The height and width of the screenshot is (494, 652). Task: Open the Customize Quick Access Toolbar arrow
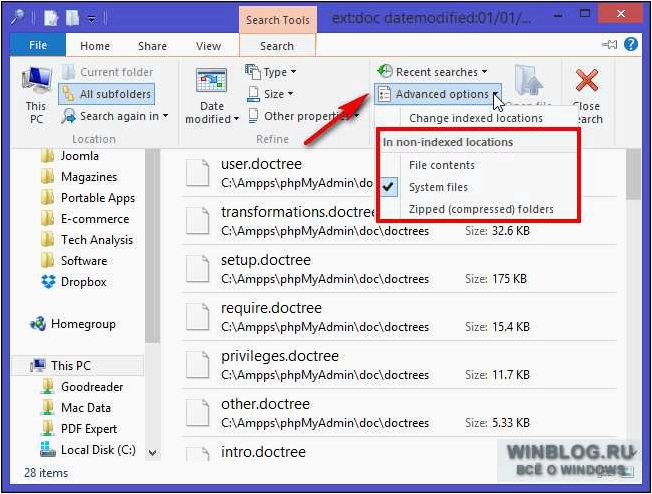pyautogui.click(x=92, y=19)
